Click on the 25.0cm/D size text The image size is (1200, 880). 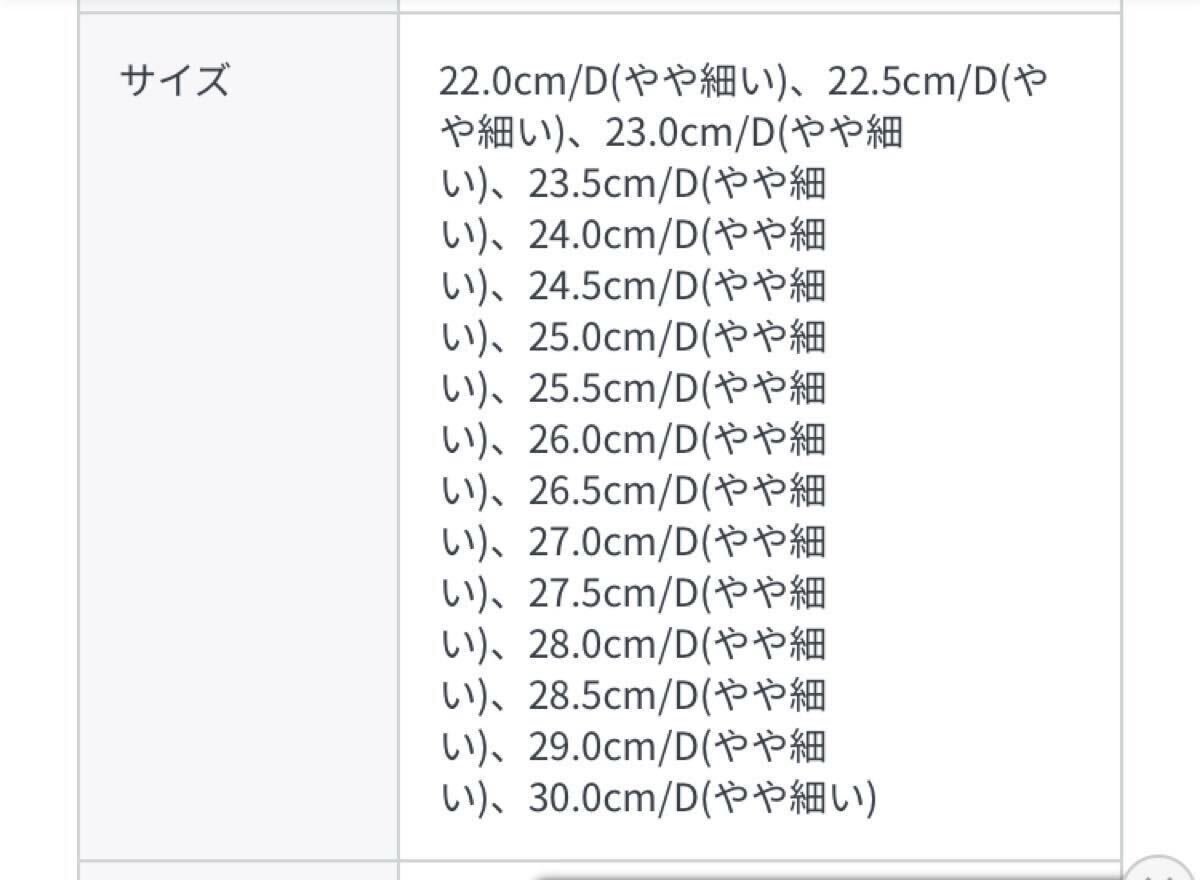tap(612, 338)
